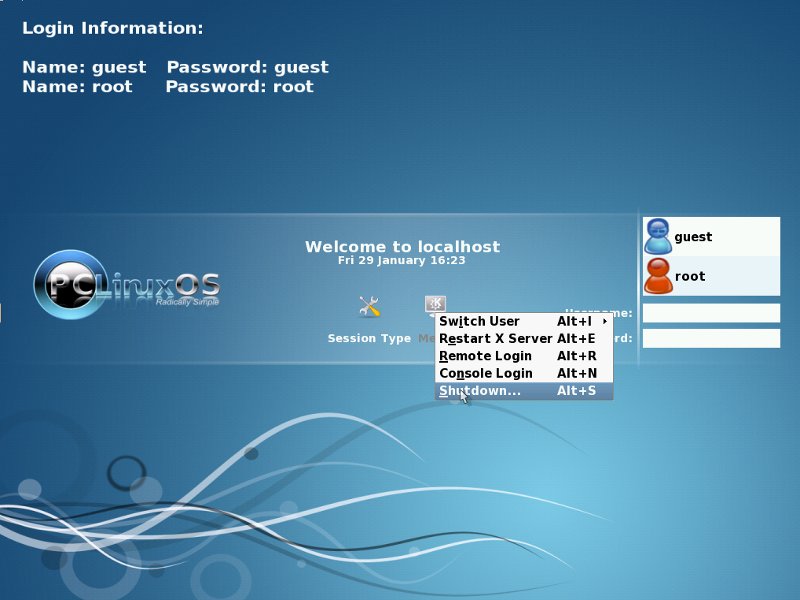The height and width of the screenshot is (600, 800).
Task: Click the Login Information heading text
Action: pos(112,28)
